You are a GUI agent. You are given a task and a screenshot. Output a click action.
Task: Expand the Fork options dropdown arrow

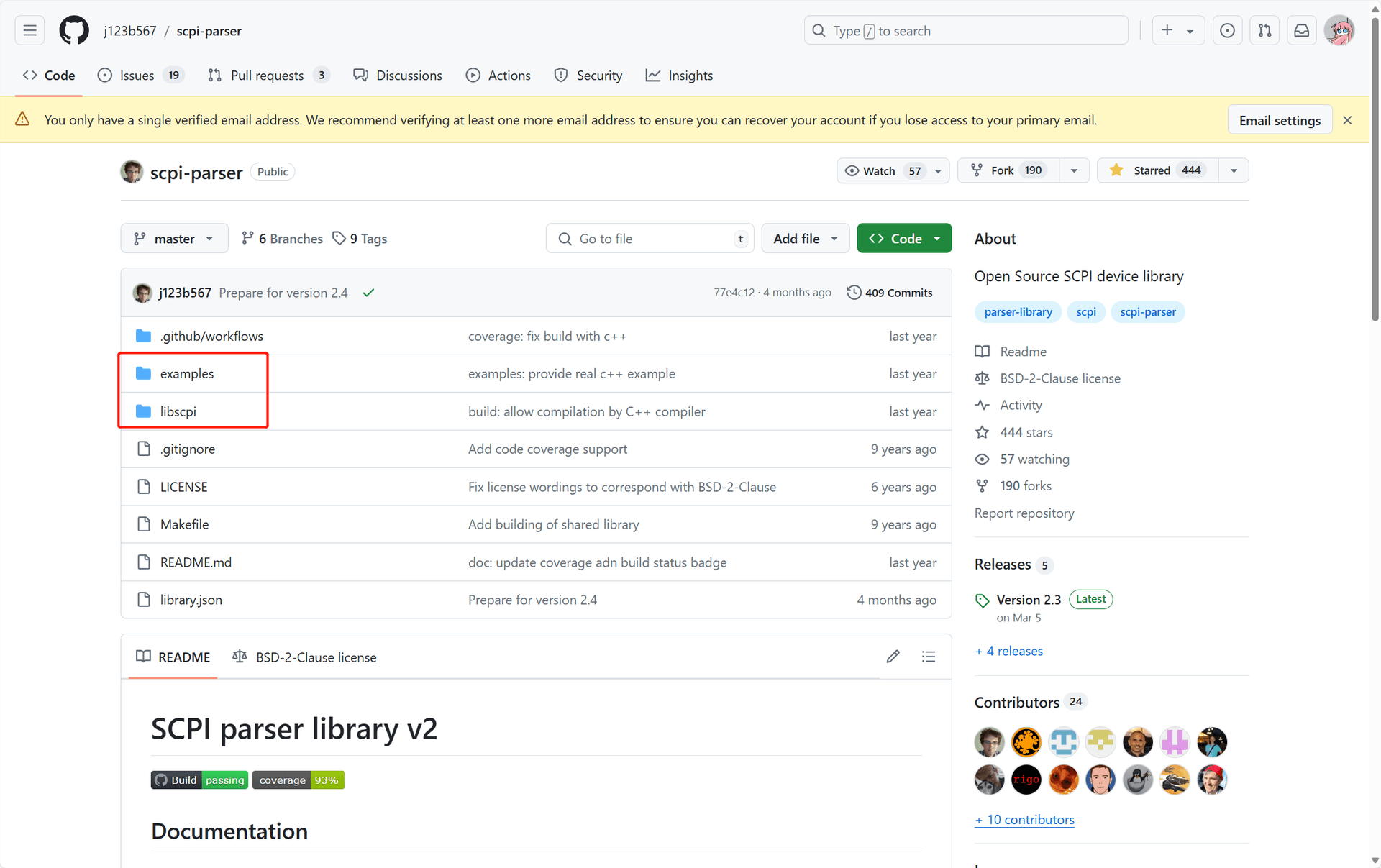[1074, 170]
